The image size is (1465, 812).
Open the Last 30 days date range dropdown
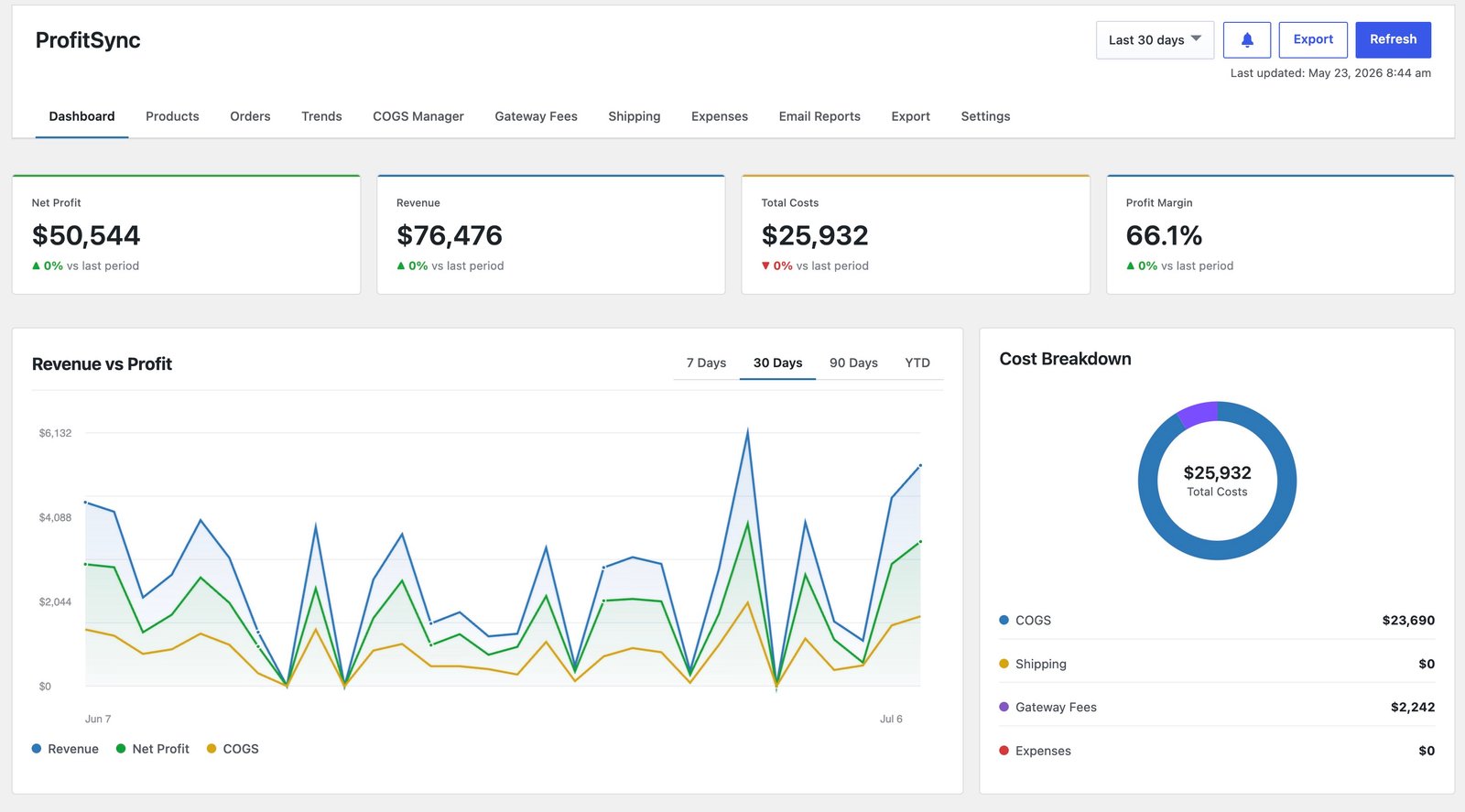point(1155,40)
